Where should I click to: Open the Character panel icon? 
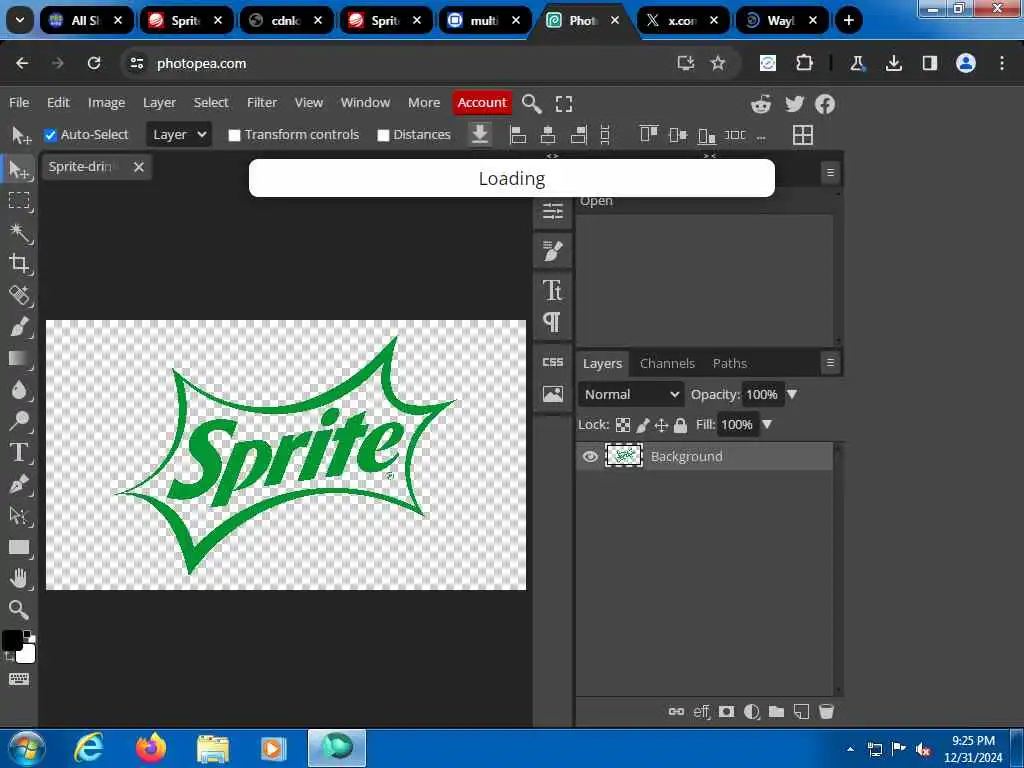(552, 290)
